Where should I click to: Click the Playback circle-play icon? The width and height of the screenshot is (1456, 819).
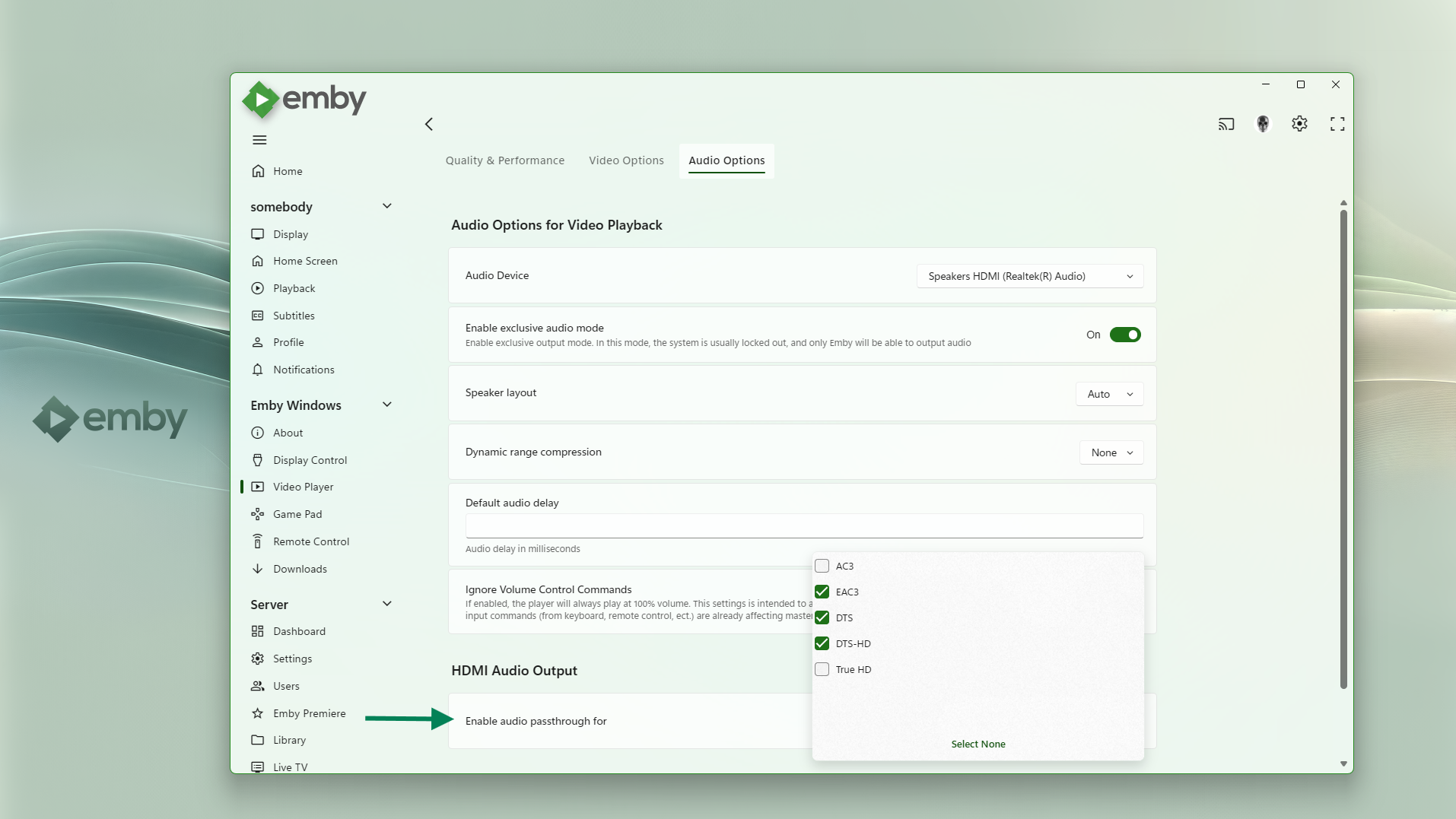(258, 288)
